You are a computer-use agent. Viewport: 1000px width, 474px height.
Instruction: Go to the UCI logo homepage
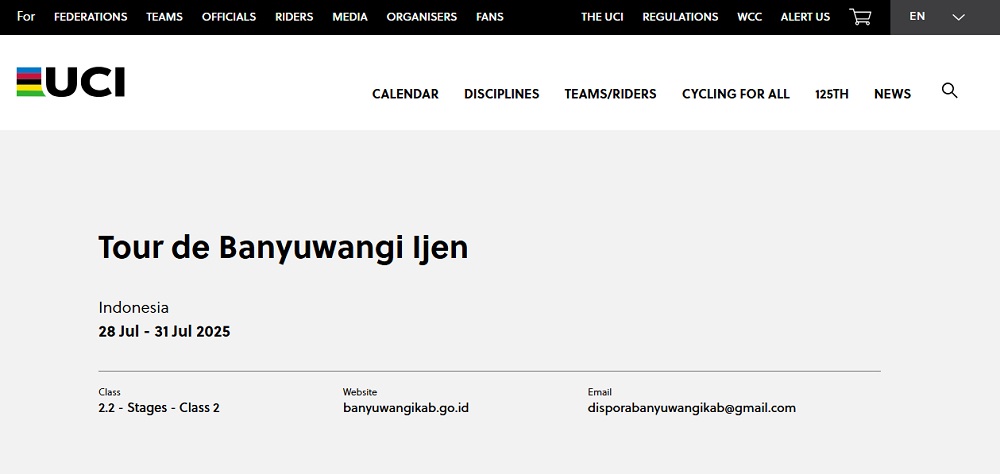[x=71, y=82]
